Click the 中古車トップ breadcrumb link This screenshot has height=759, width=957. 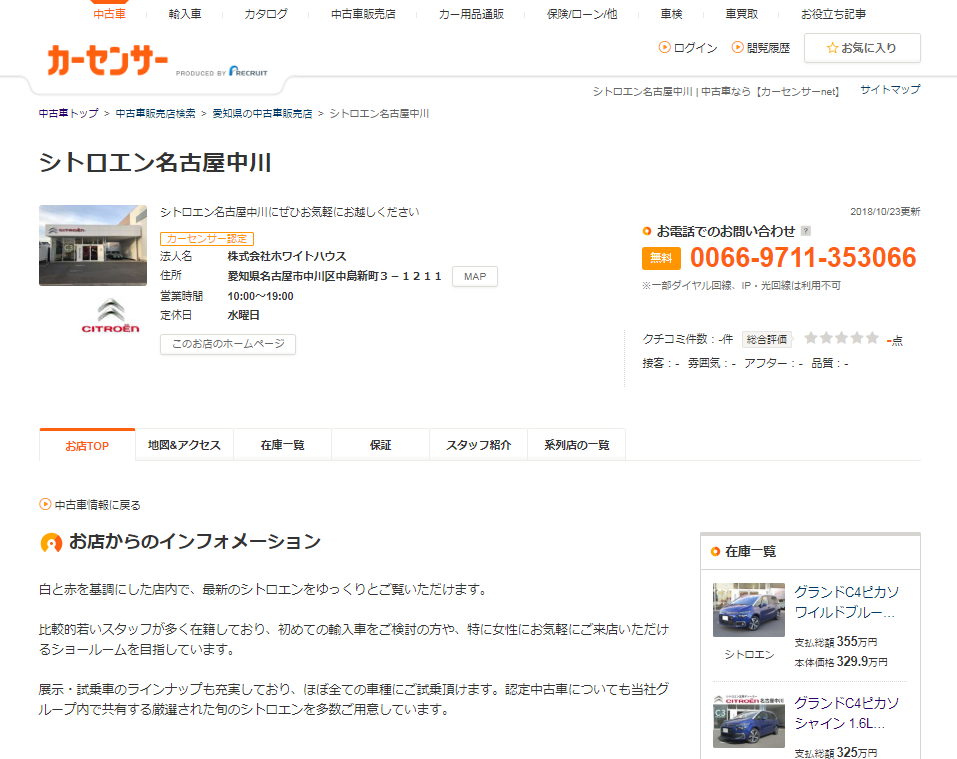(68, 113)
